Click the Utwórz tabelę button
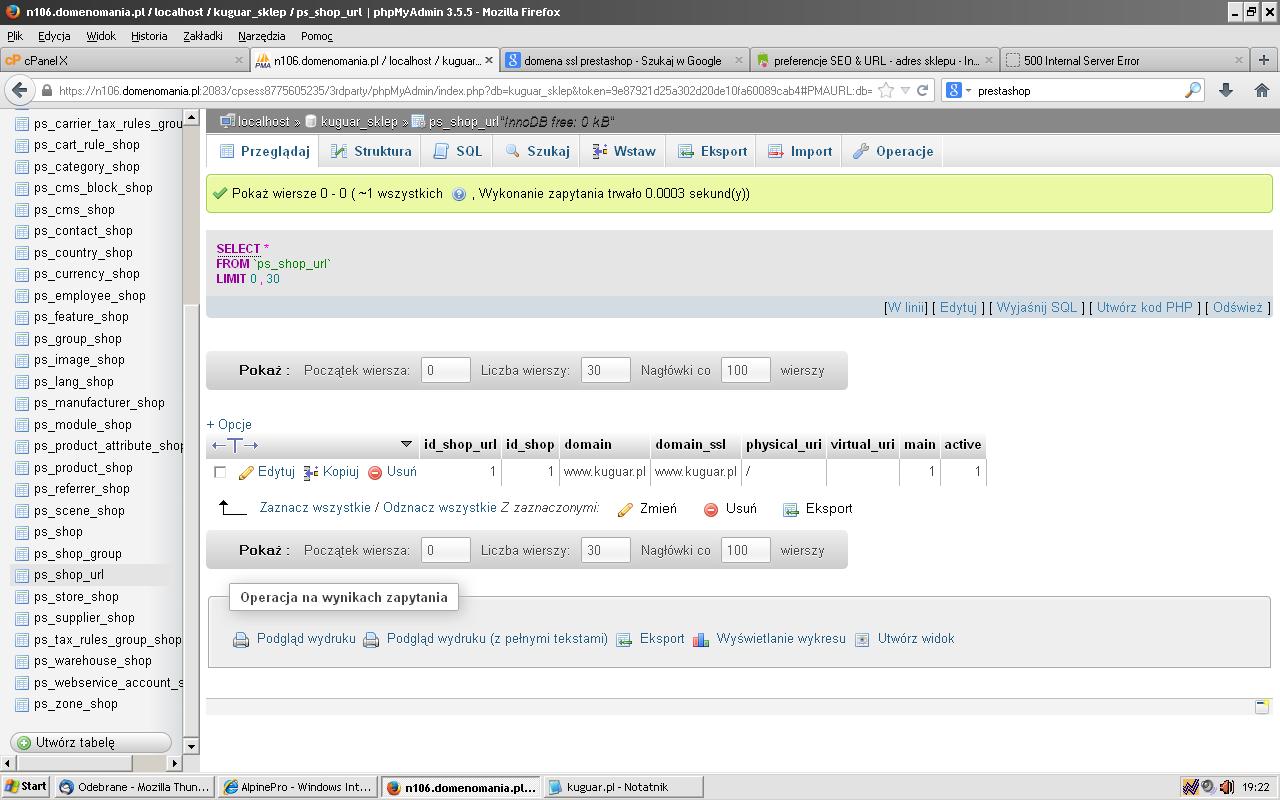Screen dimensions: 1280x800 [x=91, y=743]
